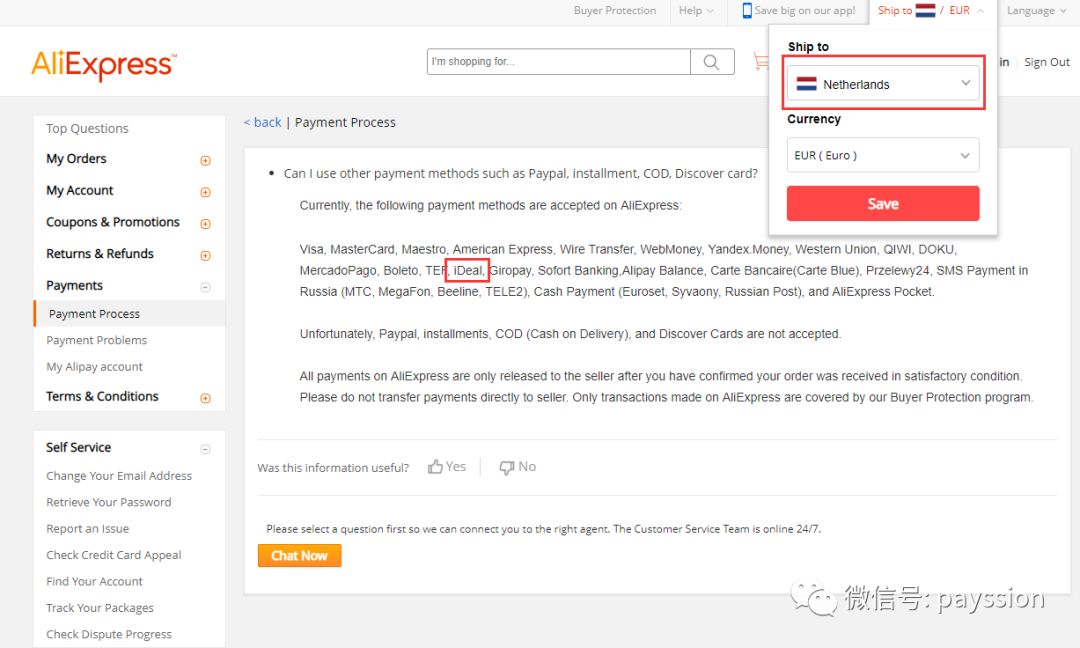
Task: Open the Help dropdown menu
Action: tap(696, 10)
